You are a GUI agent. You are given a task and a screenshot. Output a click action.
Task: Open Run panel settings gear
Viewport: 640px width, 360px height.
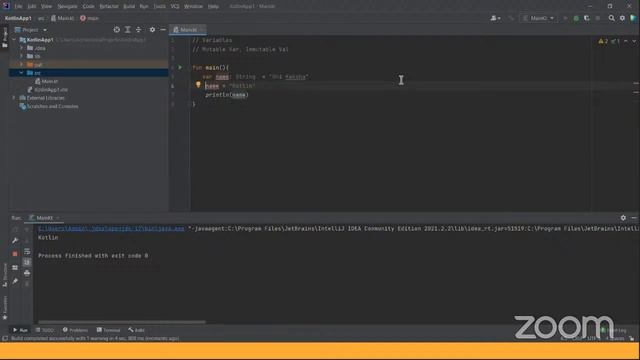623,218
